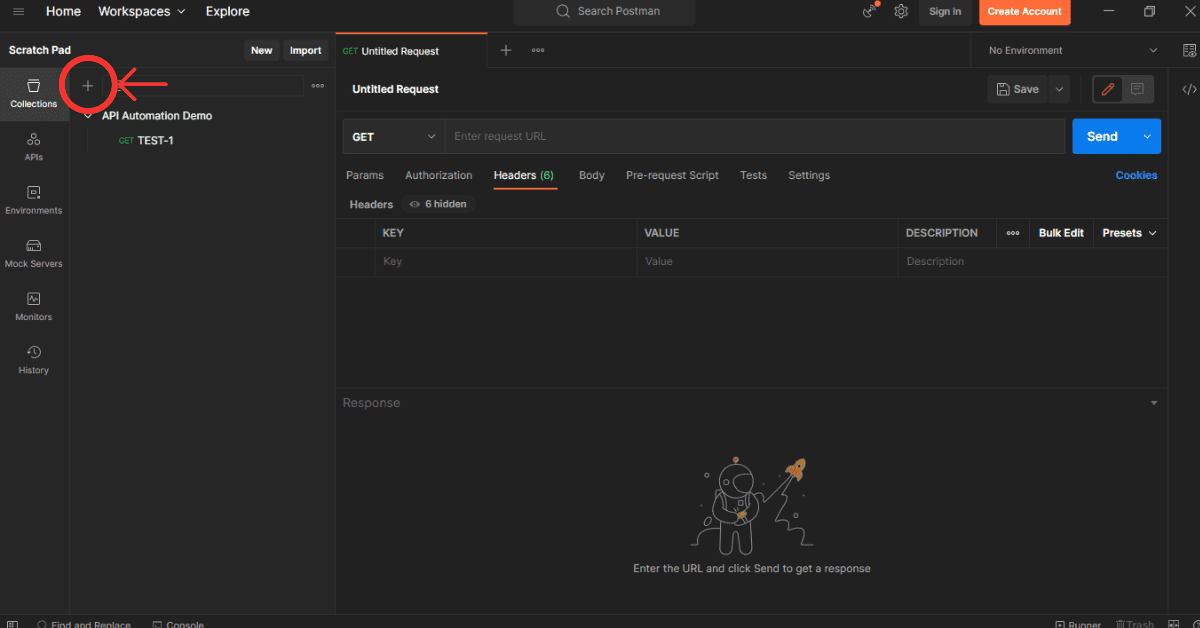1200x628 pixels.
Task: Toggle the pencil build mode icon
Action: pyautogui.click(x=1107, y=89)
